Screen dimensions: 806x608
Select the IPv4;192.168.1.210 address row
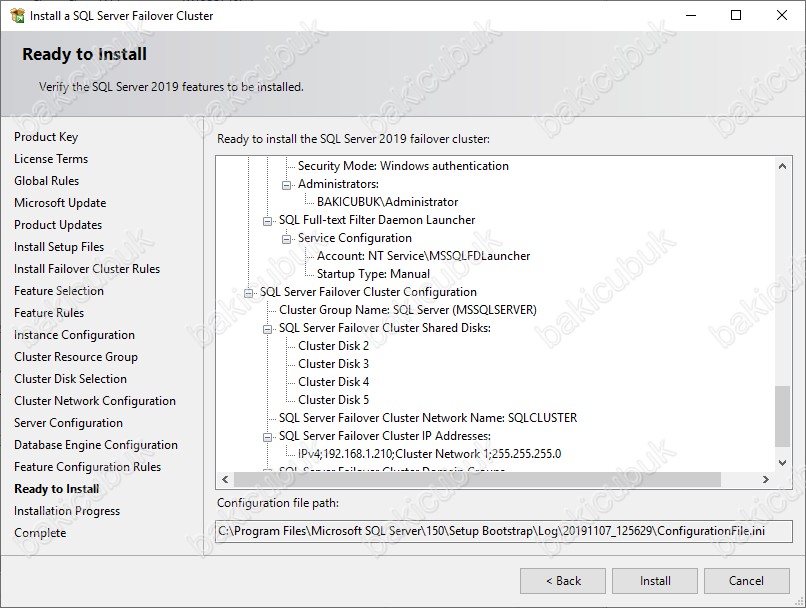click(x=430, y=454)
